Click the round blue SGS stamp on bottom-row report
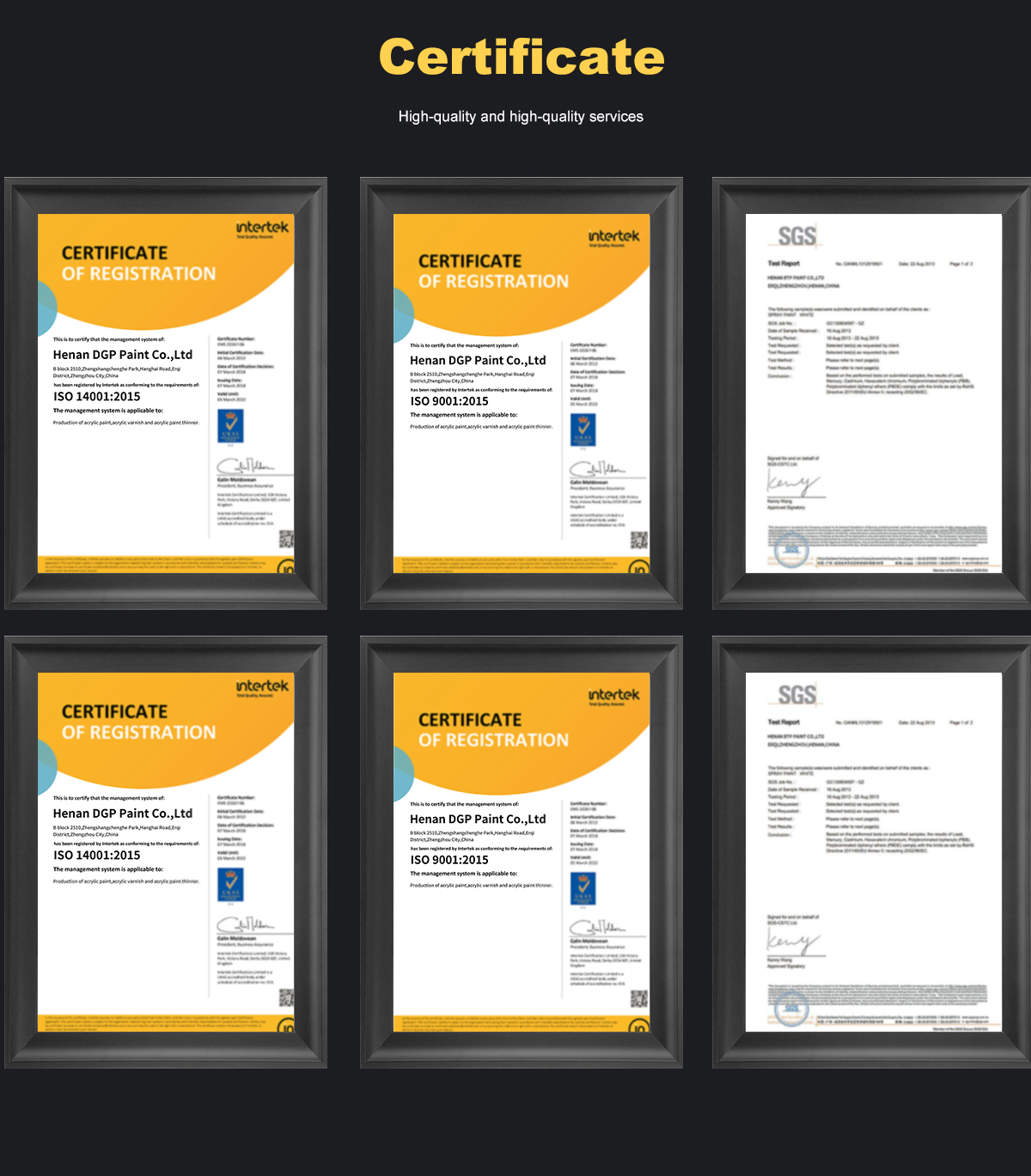The height and width of the screenshot is (1176, 1031). [791, 1008]
